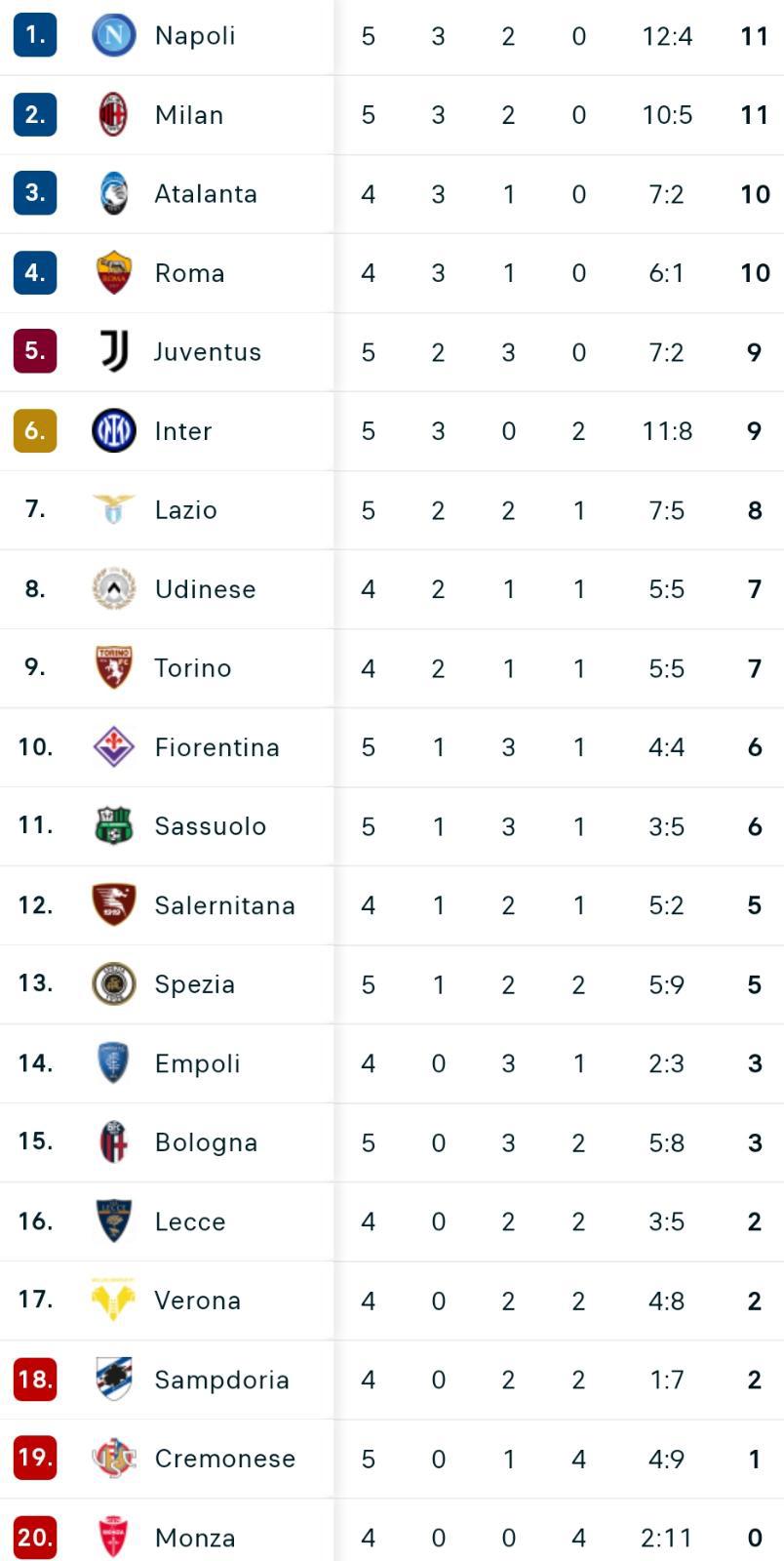Click the Napoli club crest icon
The image size is (784, 1561).
(x=113, y=36)
